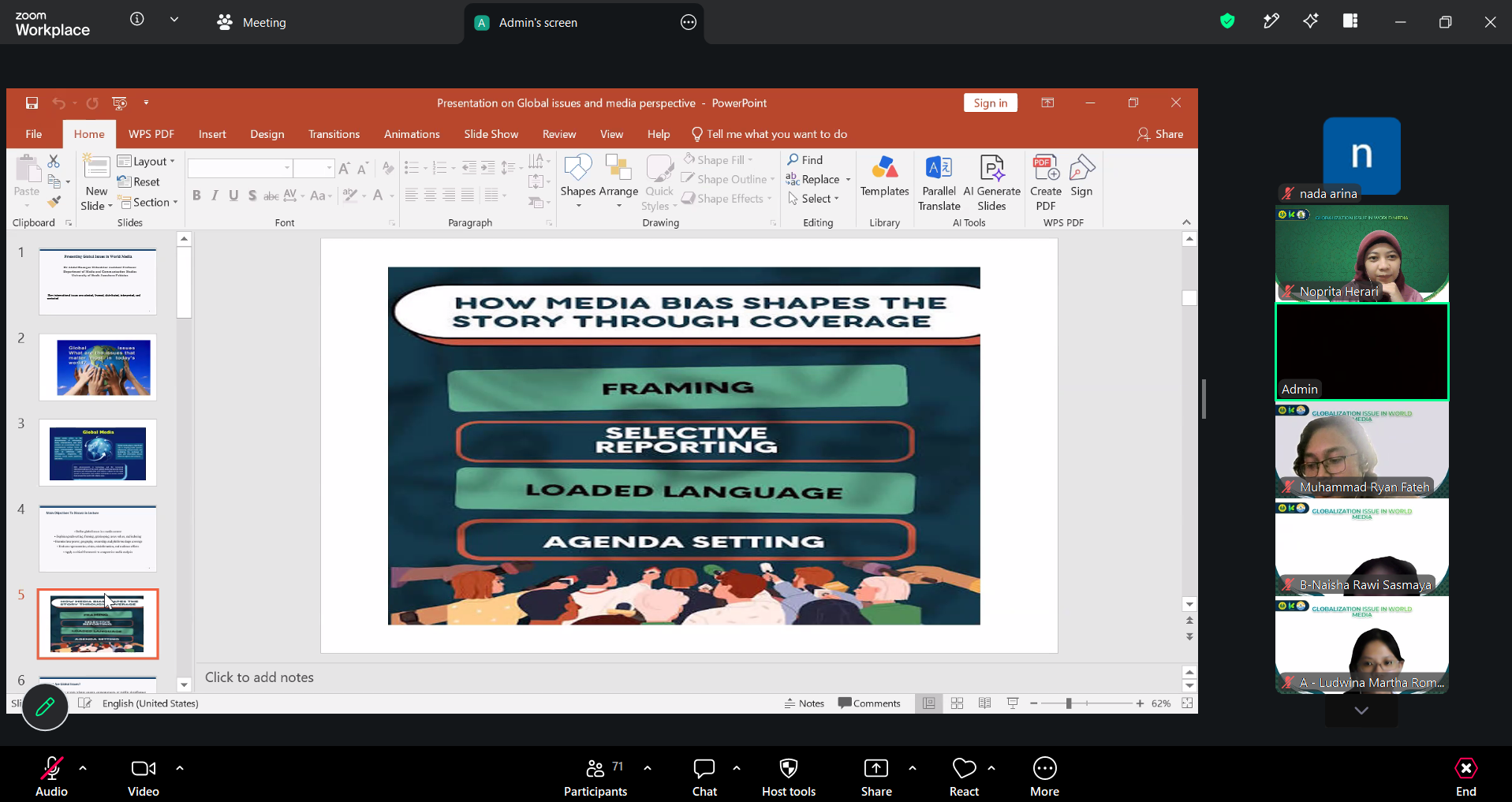This screenshot has width=1512, height=802.
Task: Open Zoom Participants panel
Action: 595,777
